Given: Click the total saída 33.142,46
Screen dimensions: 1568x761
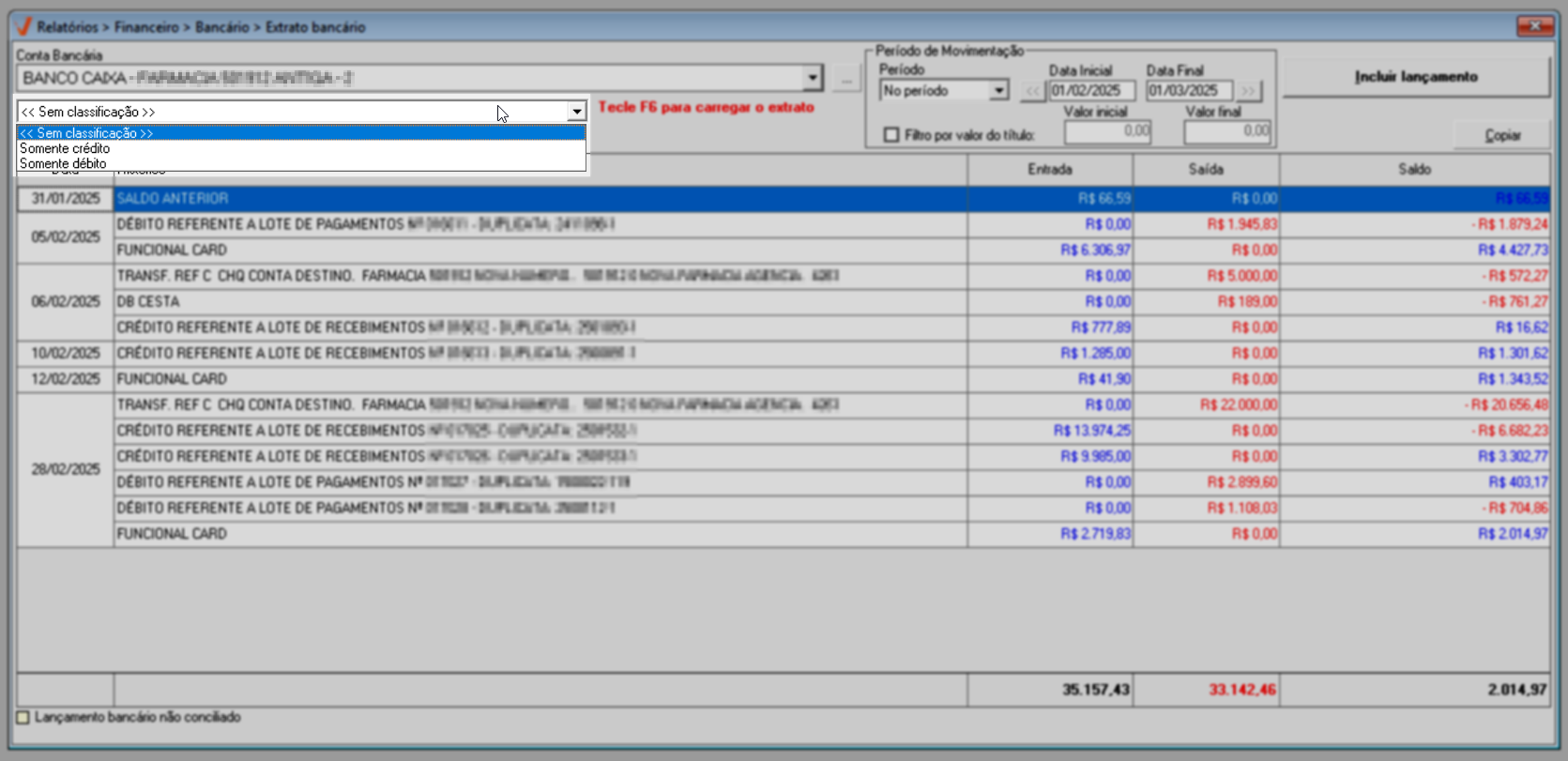Looking at the screenshot, I should [1241, 690].
